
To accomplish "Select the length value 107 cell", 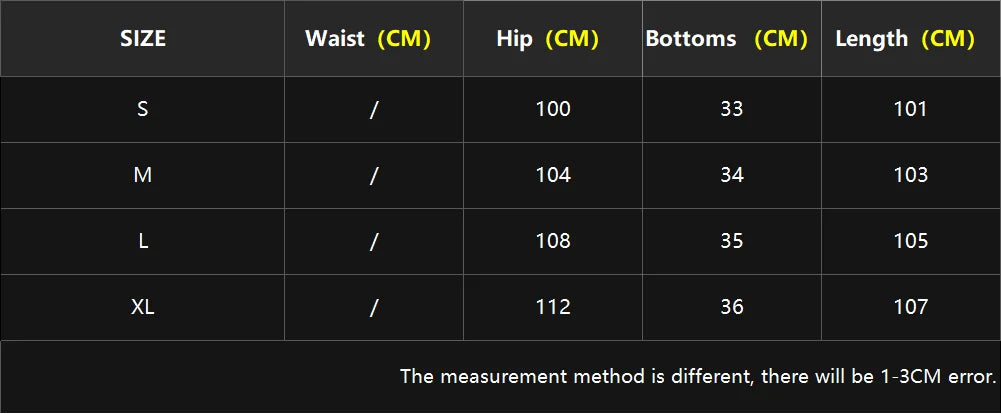I will [x=910, y=307].
